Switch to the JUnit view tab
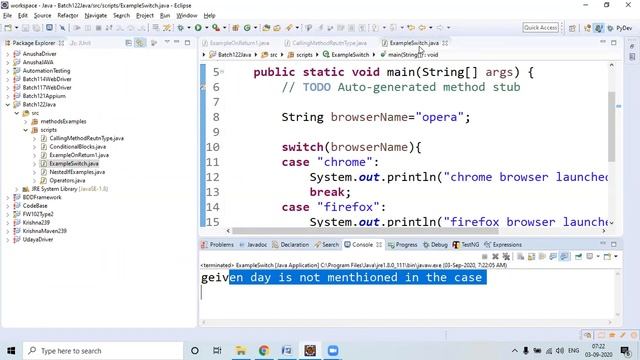 (80, 43)
